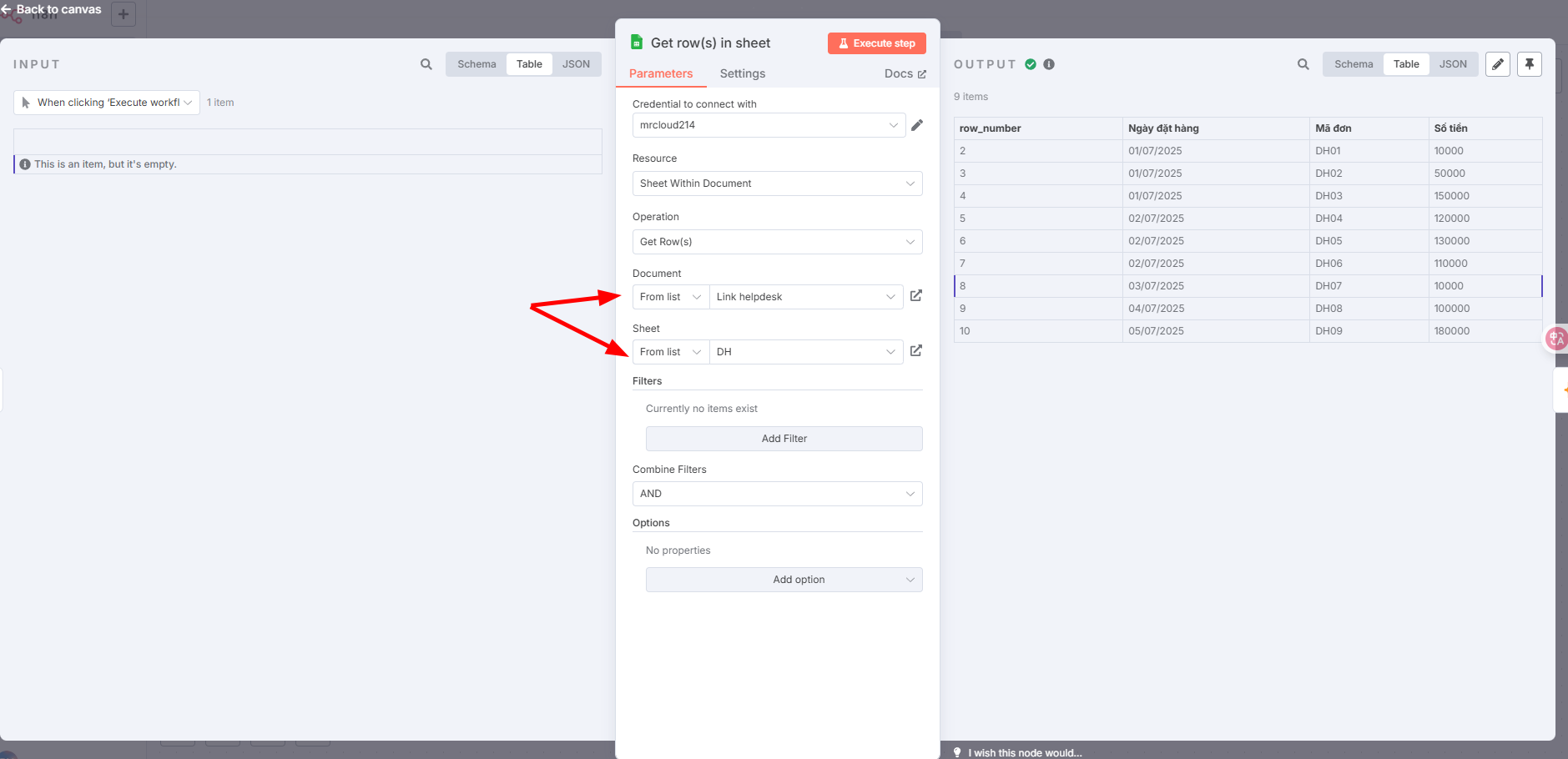Image resolution: width=1568 pixels, height=759 pixels.
Task: Click the Google Sheets node icon
Action: 637,43
